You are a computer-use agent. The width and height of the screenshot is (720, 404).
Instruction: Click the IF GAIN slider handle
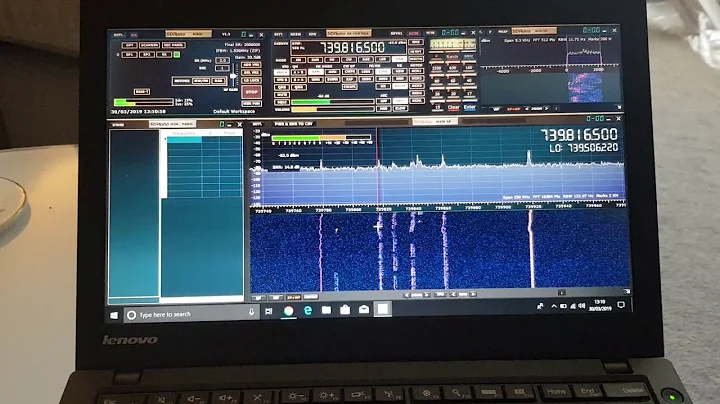click(233, 76)
